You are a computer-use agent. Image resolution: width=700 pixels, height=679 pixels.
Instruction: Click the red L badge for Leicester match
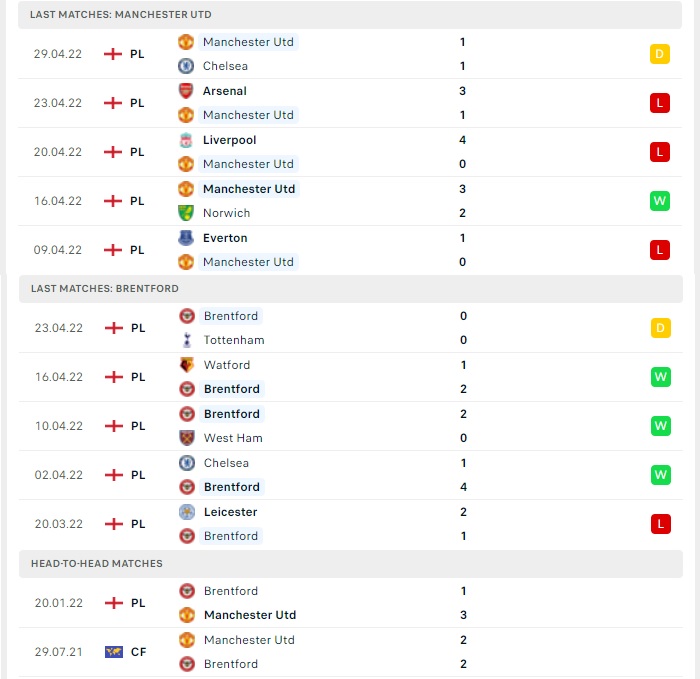tap(660, 524)
